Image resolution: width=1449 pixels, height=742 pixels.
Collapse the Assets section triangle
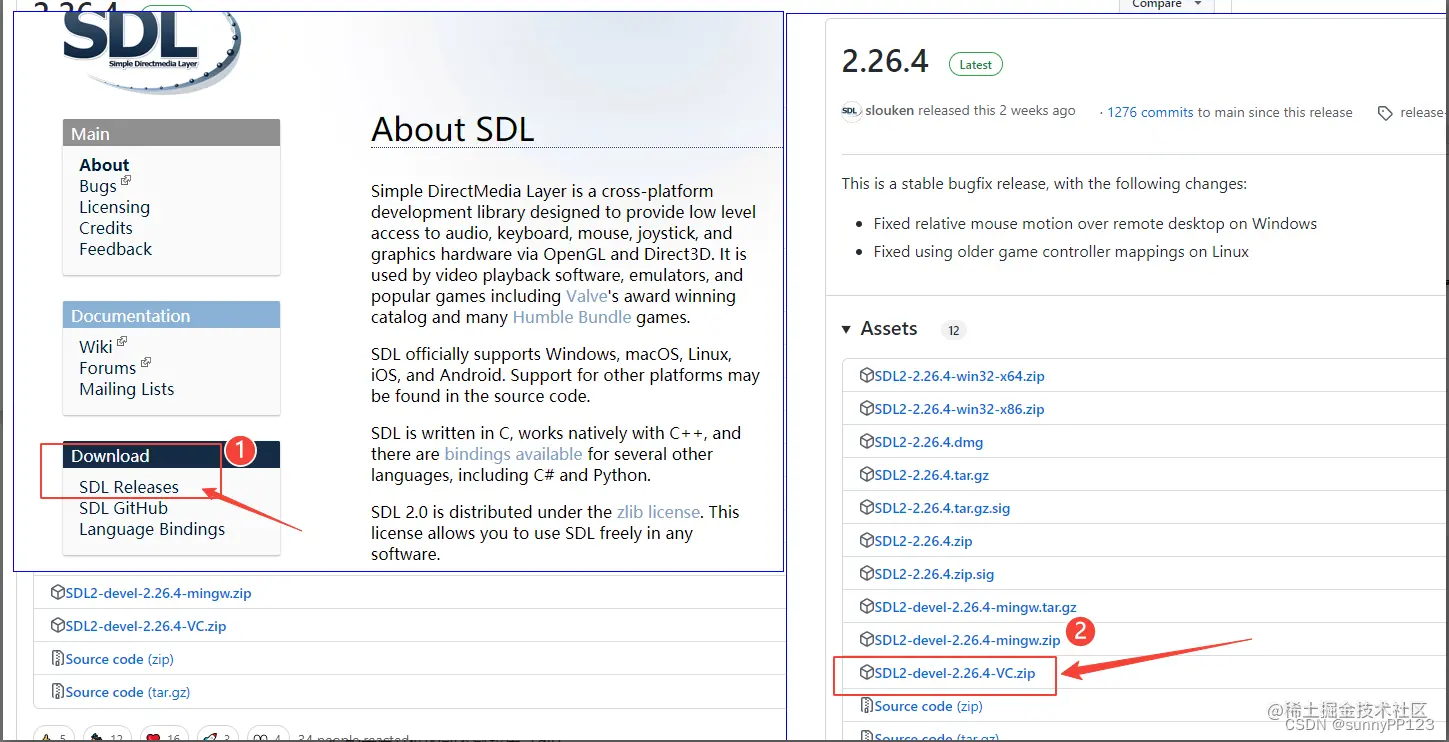(x=847, y=329)
